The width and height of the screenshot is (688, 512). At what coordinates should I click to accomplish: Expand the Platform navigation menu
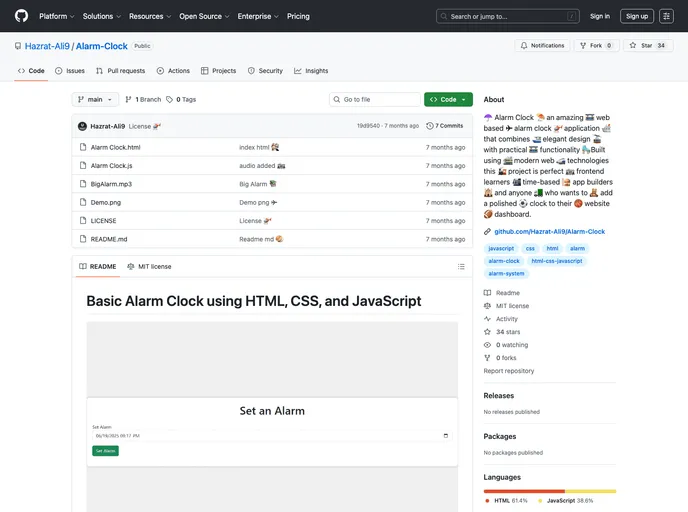point(57,16)
